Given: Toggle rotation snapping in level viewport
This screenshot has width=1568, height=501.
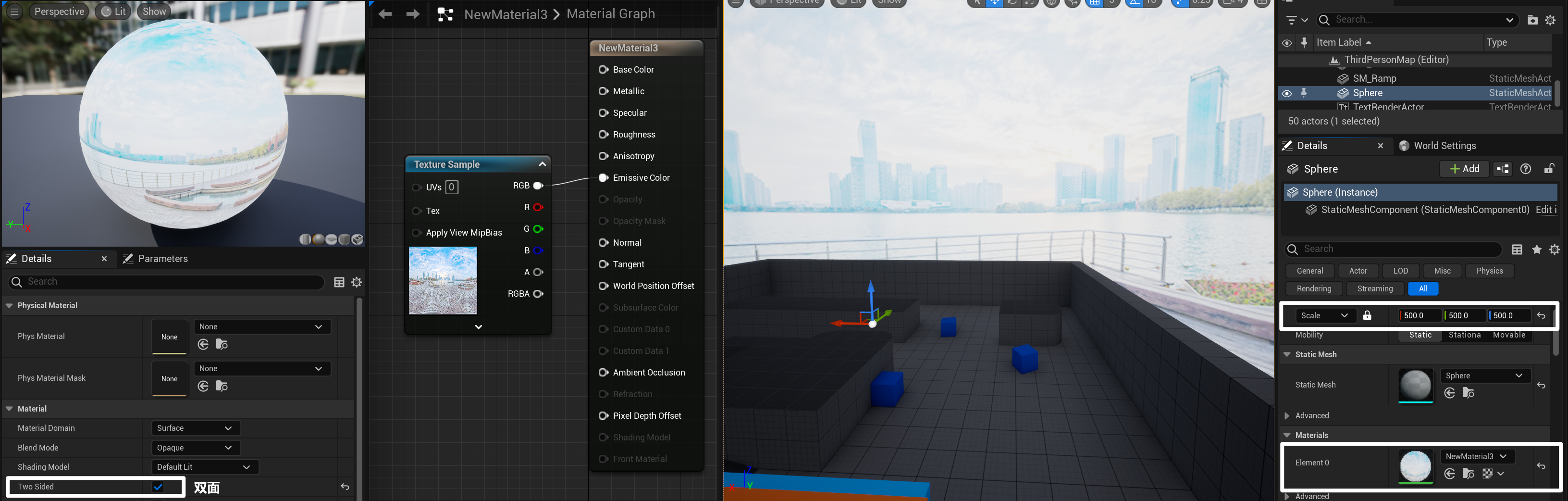Looking at the screenshot, I should click(x=1135, y=3).
